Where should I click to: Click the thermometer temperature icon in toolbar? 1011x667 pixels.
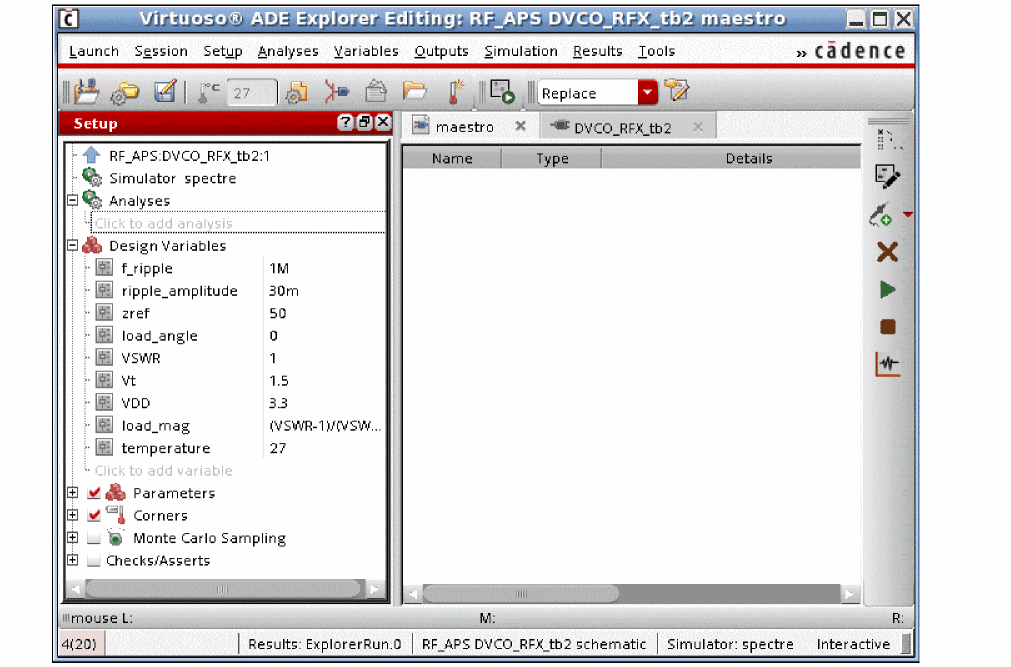click(x=455, y=92)
